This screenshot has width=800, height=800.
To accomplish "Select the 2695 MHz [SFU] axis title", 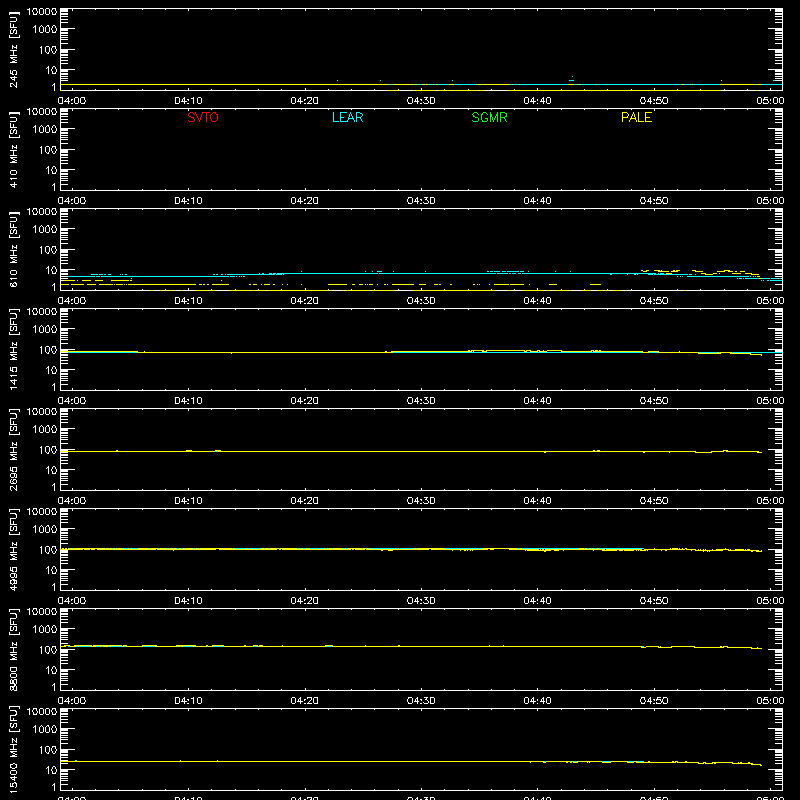I will [13, 449].
